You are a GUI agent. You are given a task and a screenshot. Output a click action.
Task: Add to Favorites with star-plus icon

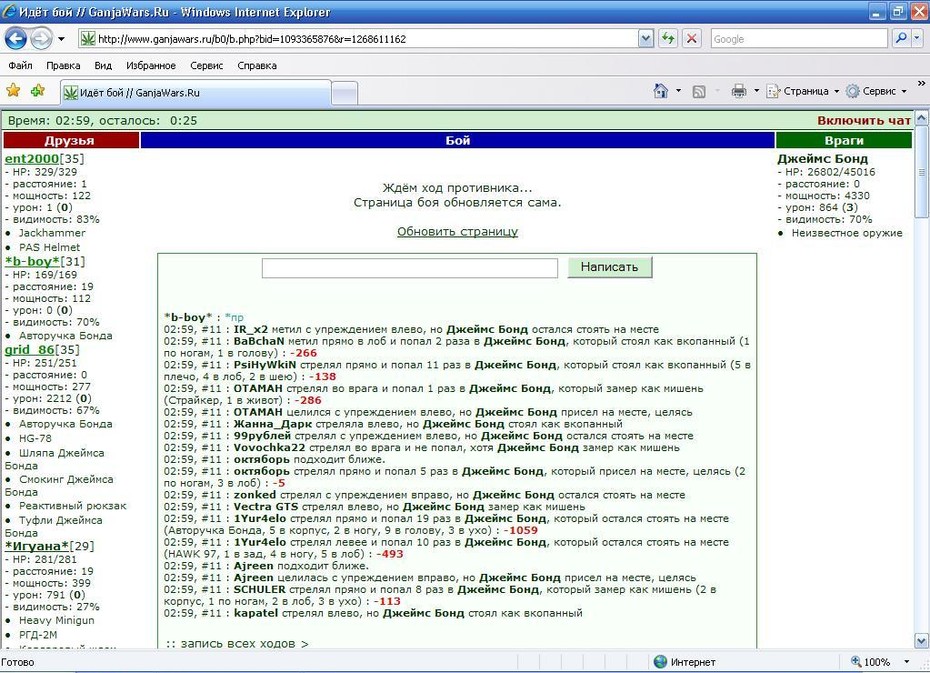(38, 91)
